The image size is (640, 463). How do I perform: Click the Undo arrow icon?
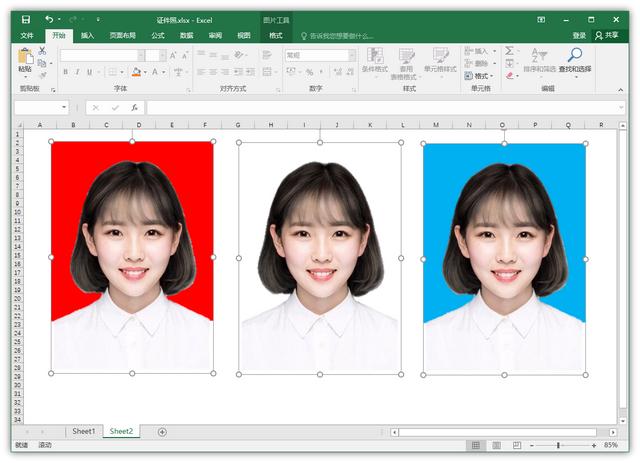click(x=49, y=19)
